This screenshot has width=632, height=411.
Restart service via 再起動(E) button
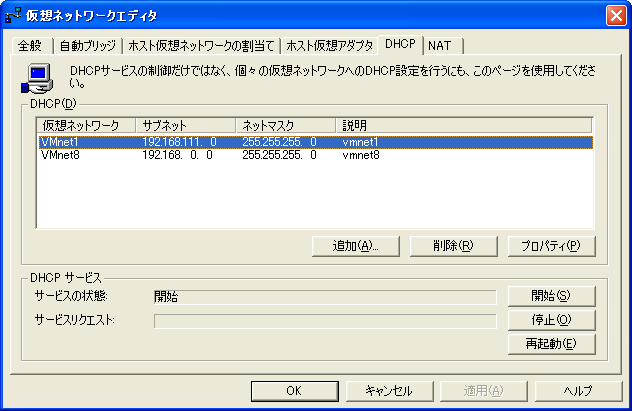(x=551, y=344)
